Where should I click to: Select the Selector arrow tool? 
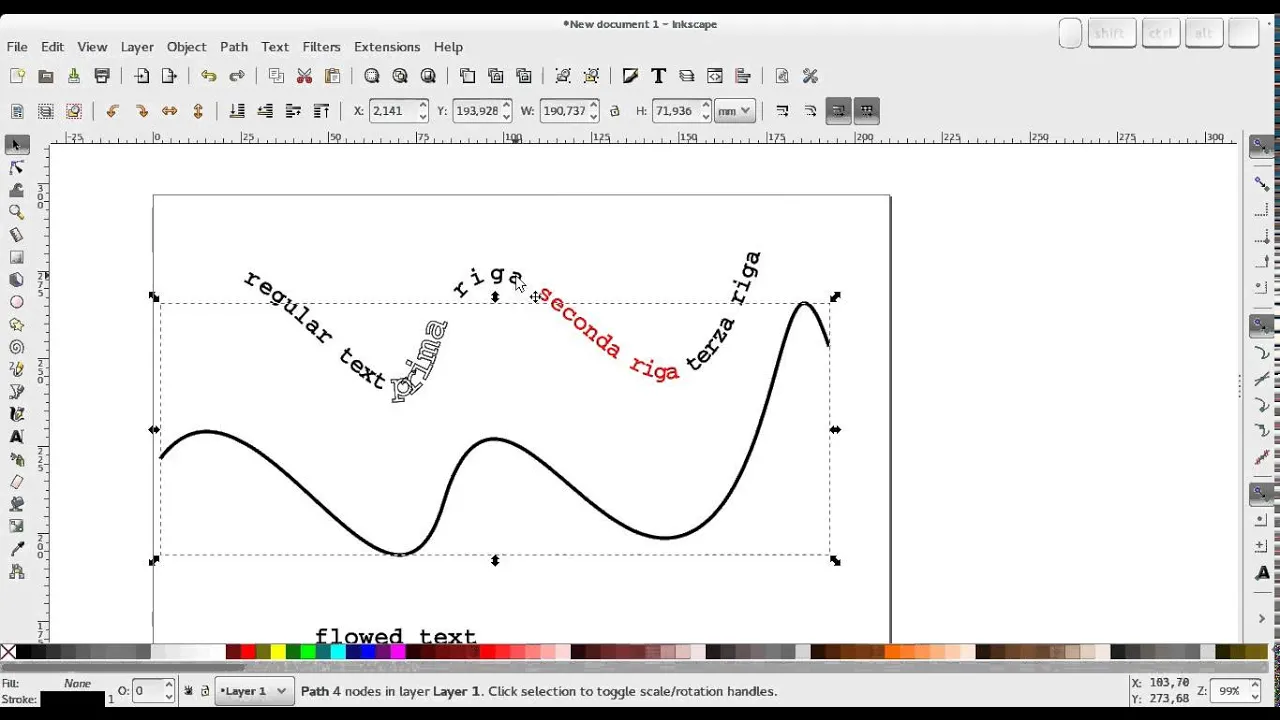coord(16,145)
